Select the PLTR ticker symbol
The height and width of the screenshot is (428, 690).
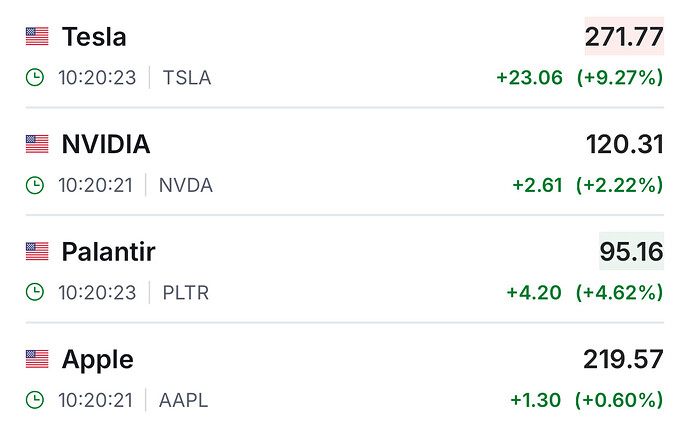(x=186, y=292)
